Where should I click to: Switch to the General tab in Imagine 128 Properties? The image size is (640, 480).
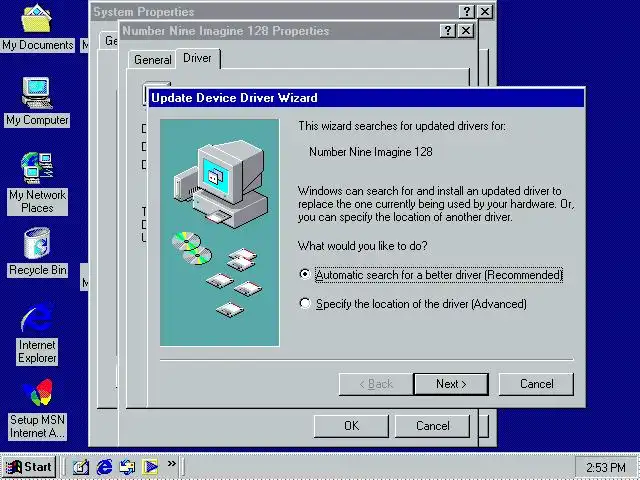(152, 60)
